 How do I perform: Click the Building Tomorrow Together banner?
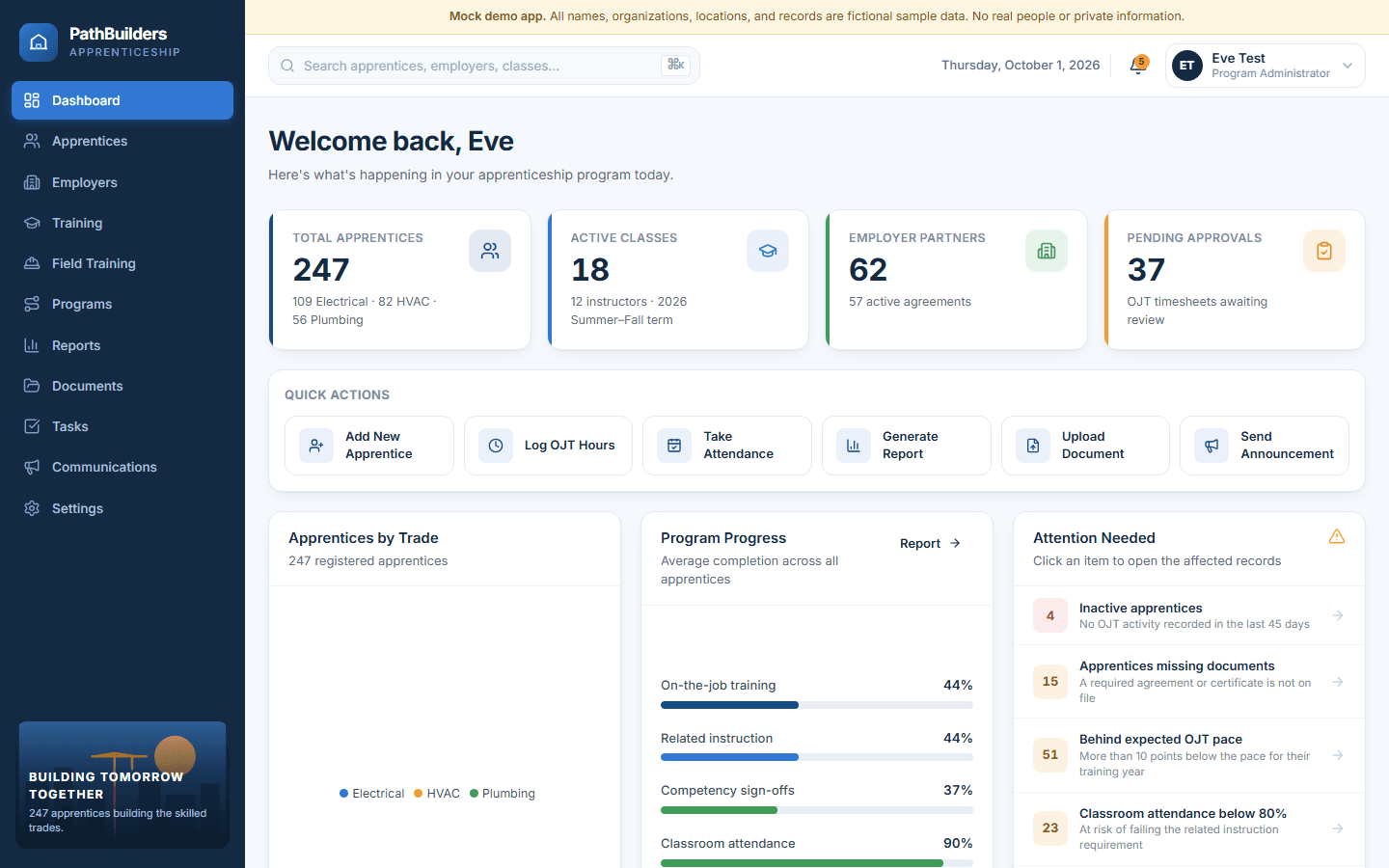(x=123, y=785)
